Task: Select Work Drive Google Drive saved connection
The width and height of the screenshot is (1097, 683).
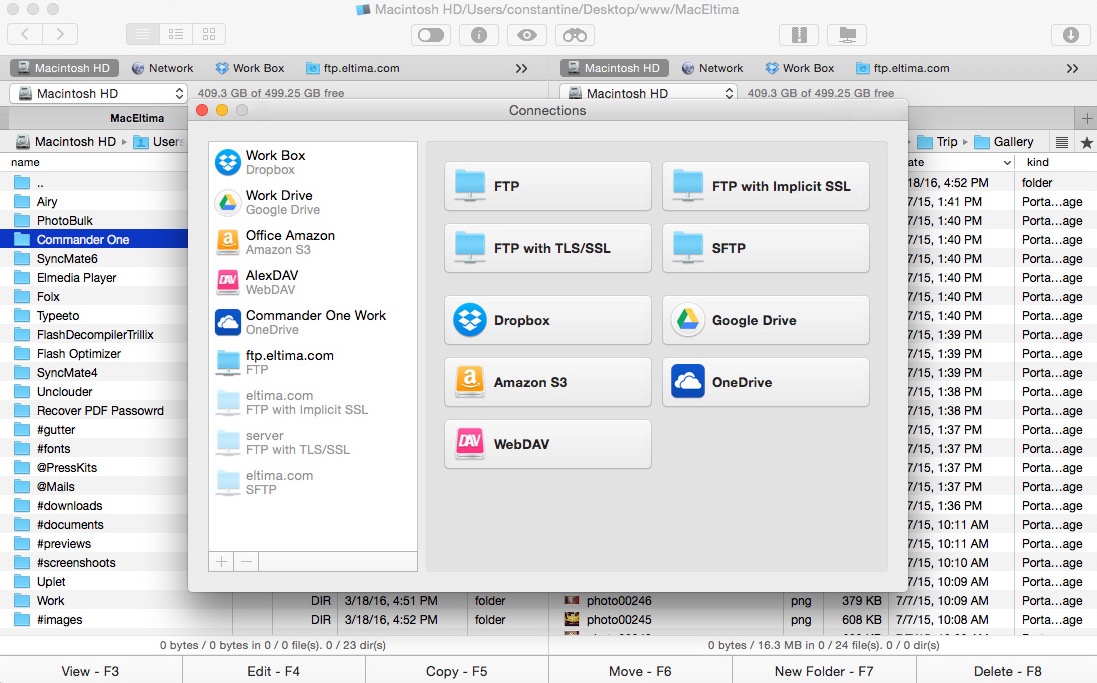Action: [313, 202]
